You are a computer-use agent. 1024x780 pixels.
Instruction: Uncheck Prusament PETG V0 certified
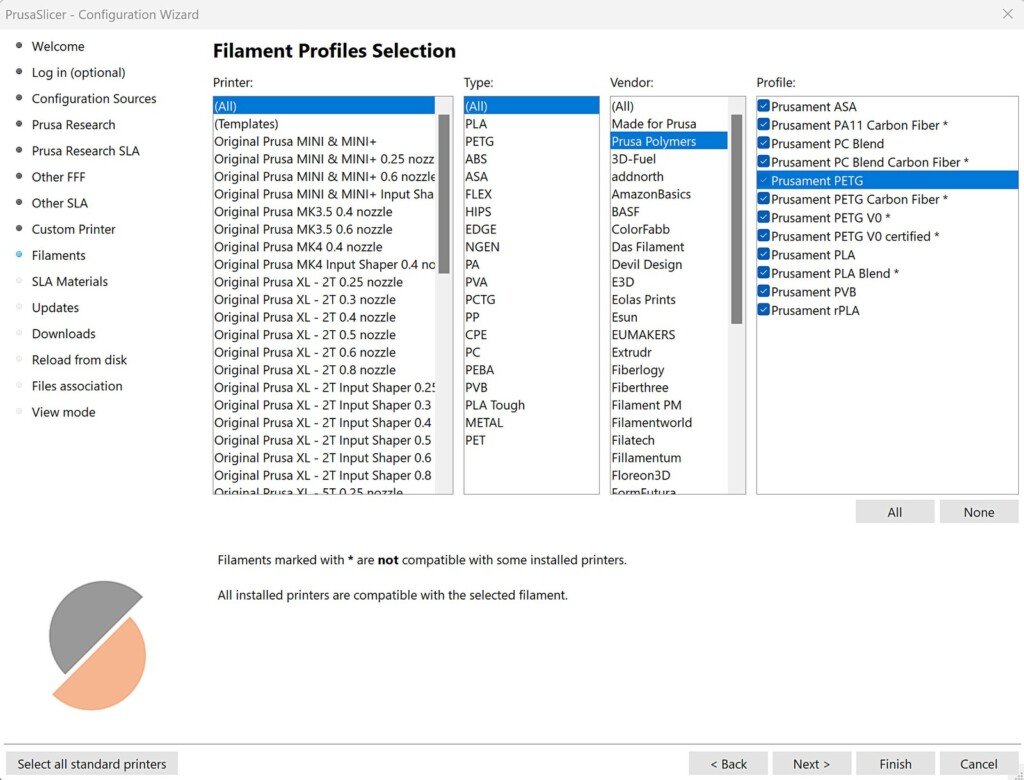point(763,236)
